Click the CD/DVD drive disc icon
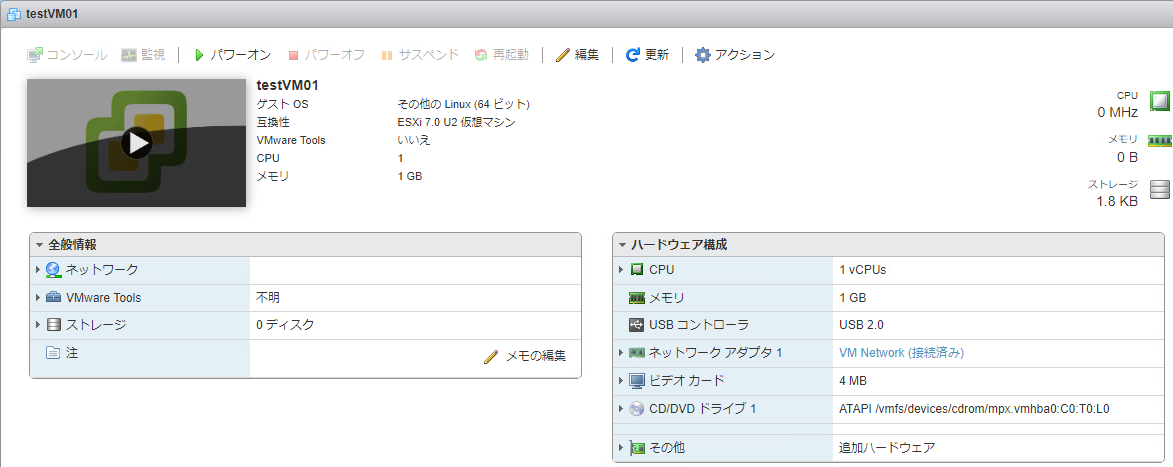1173x467 pixels. 637,409
